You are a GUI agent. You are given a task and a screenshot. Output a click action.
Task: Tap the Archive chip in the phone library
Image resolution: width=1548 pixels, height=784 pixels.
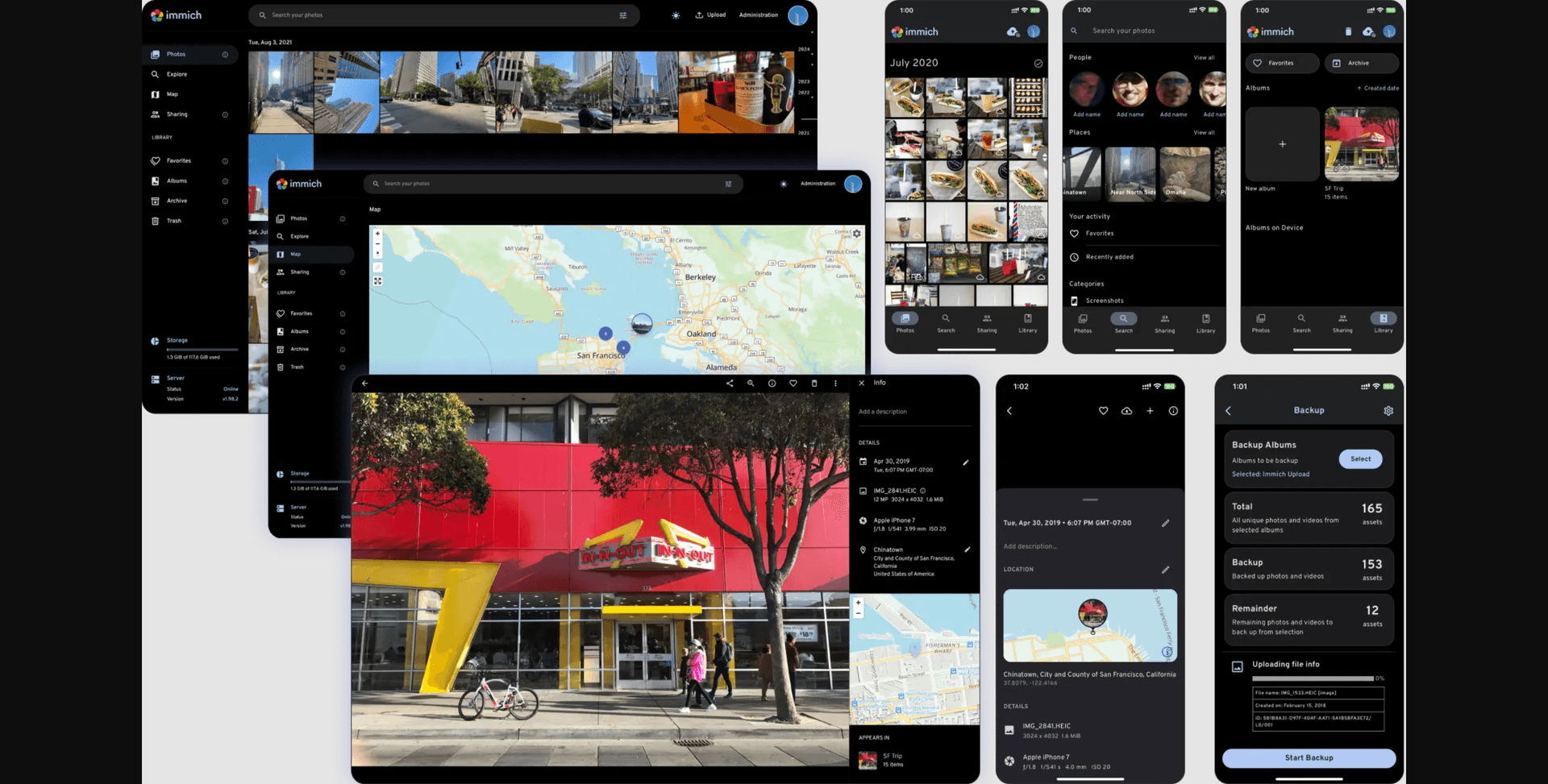[1362, 63]
